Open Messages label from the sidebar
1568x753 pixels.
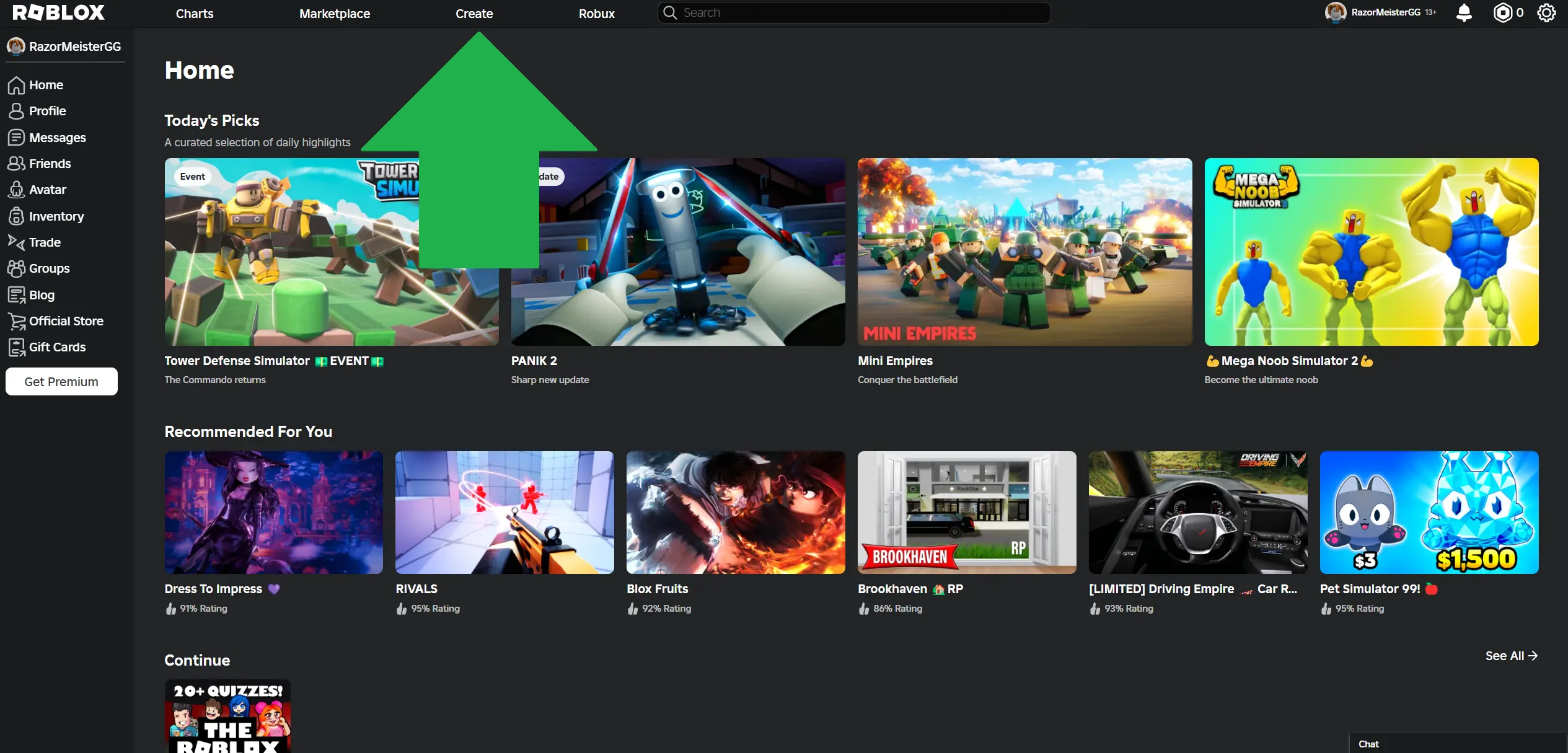[58, 138]
